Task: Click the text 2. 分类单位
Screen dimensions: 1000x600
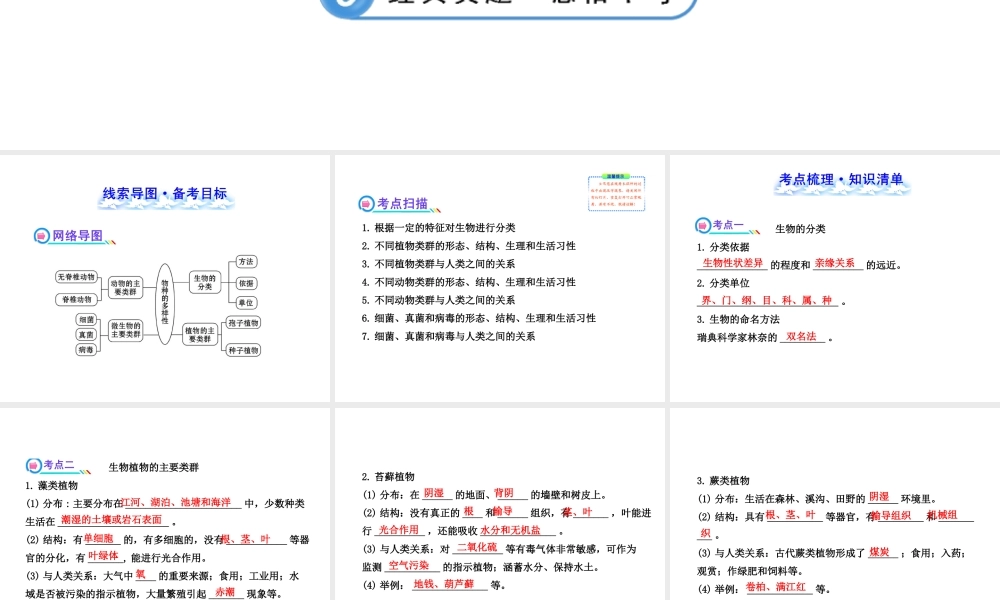Action: 723,283
